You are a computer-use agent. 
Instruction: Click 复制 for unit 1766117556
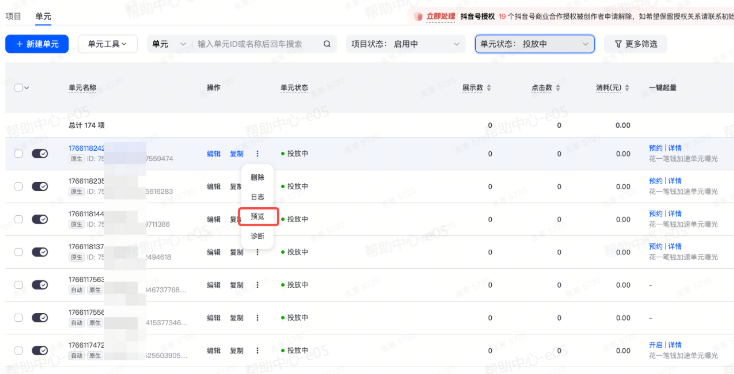(x=236, y=317)
